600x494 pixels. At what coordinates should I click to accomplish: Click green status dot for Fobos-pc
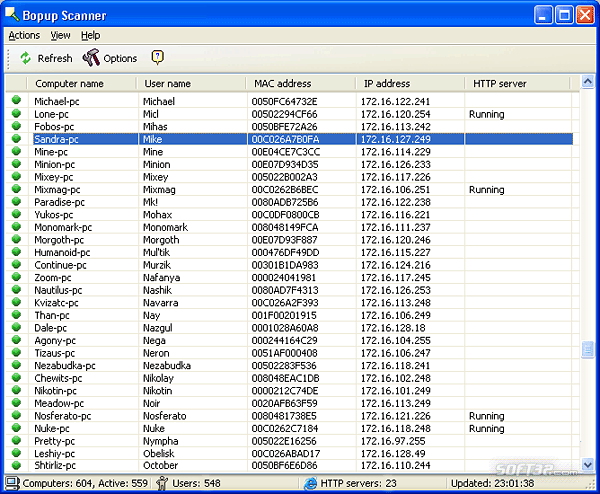(x=16, y=126)
